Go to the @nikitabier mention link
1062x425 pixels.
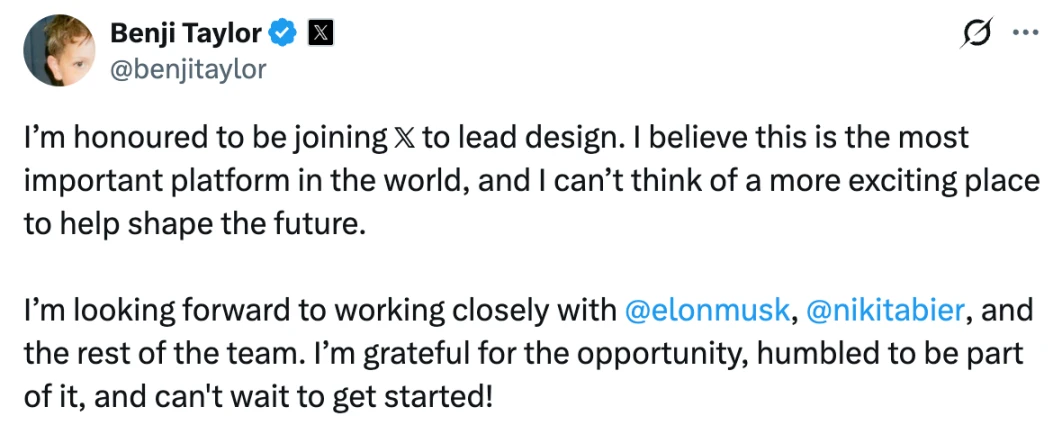tap(885, 310)
